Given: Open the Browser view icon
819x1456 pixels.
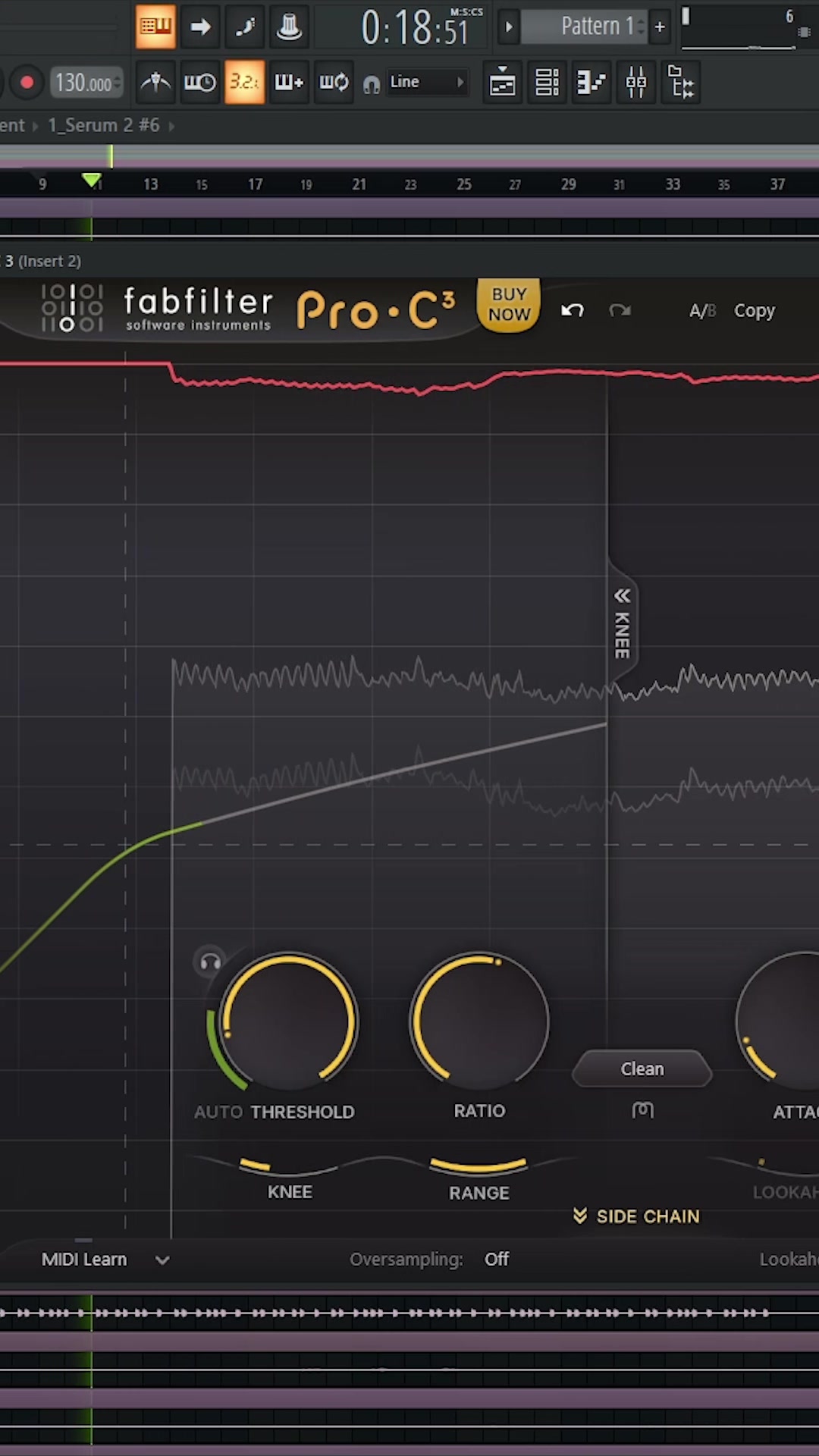Looking at the screenshot, I should [x=681, y=82].
